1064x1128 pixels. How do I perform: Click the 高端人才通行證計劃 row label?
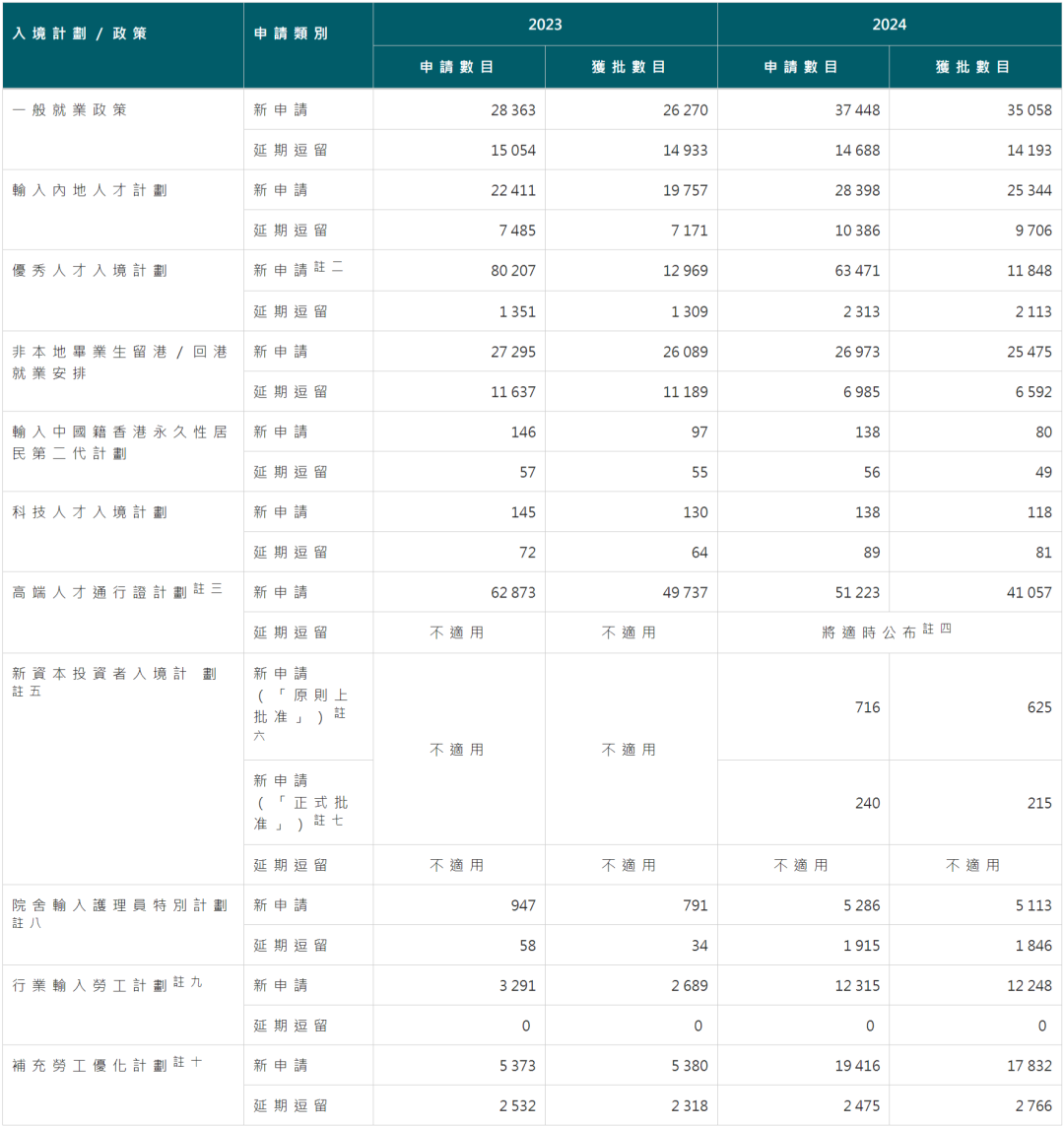(117, 591)
